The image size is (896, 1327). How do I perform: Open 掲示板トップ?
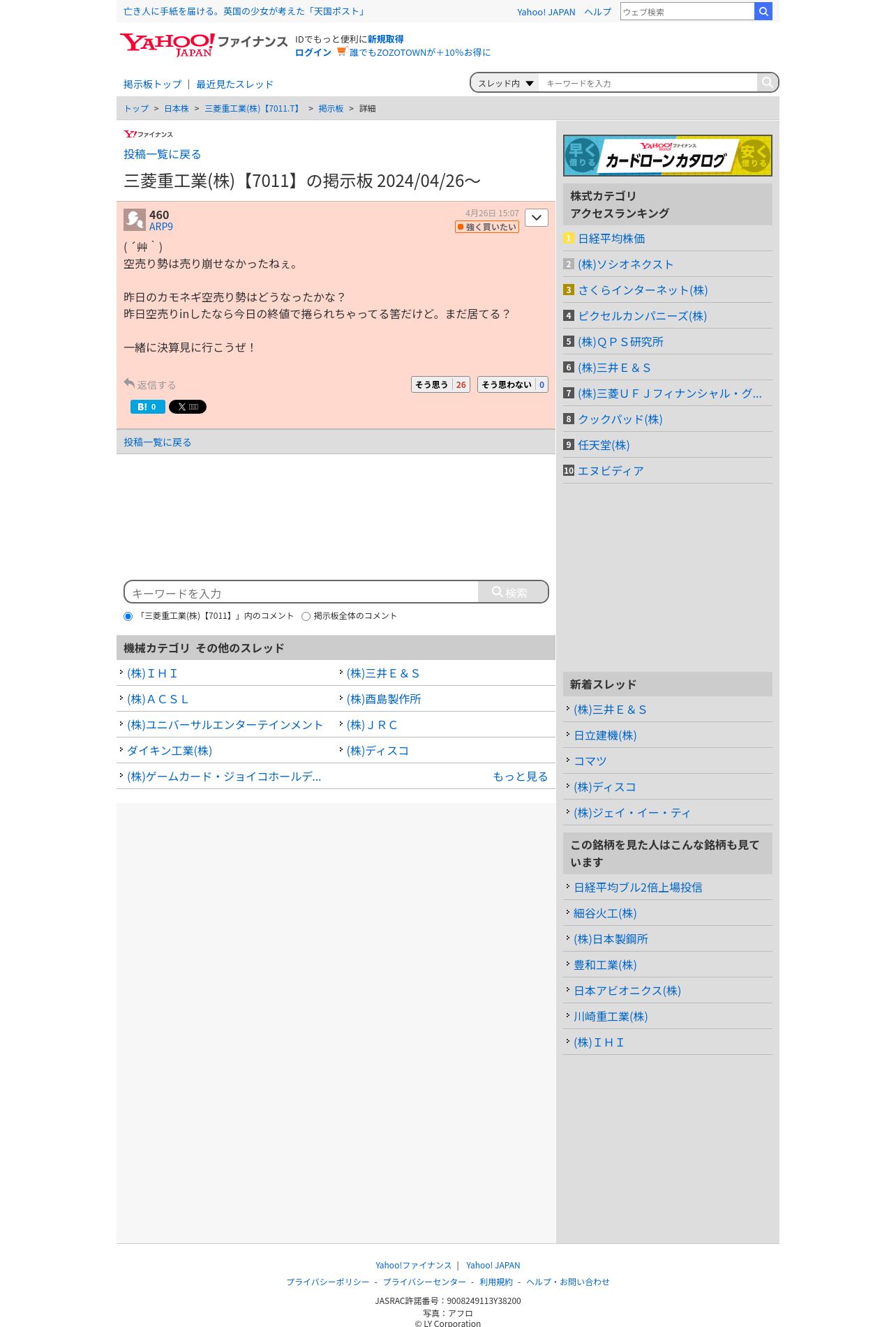152,84
